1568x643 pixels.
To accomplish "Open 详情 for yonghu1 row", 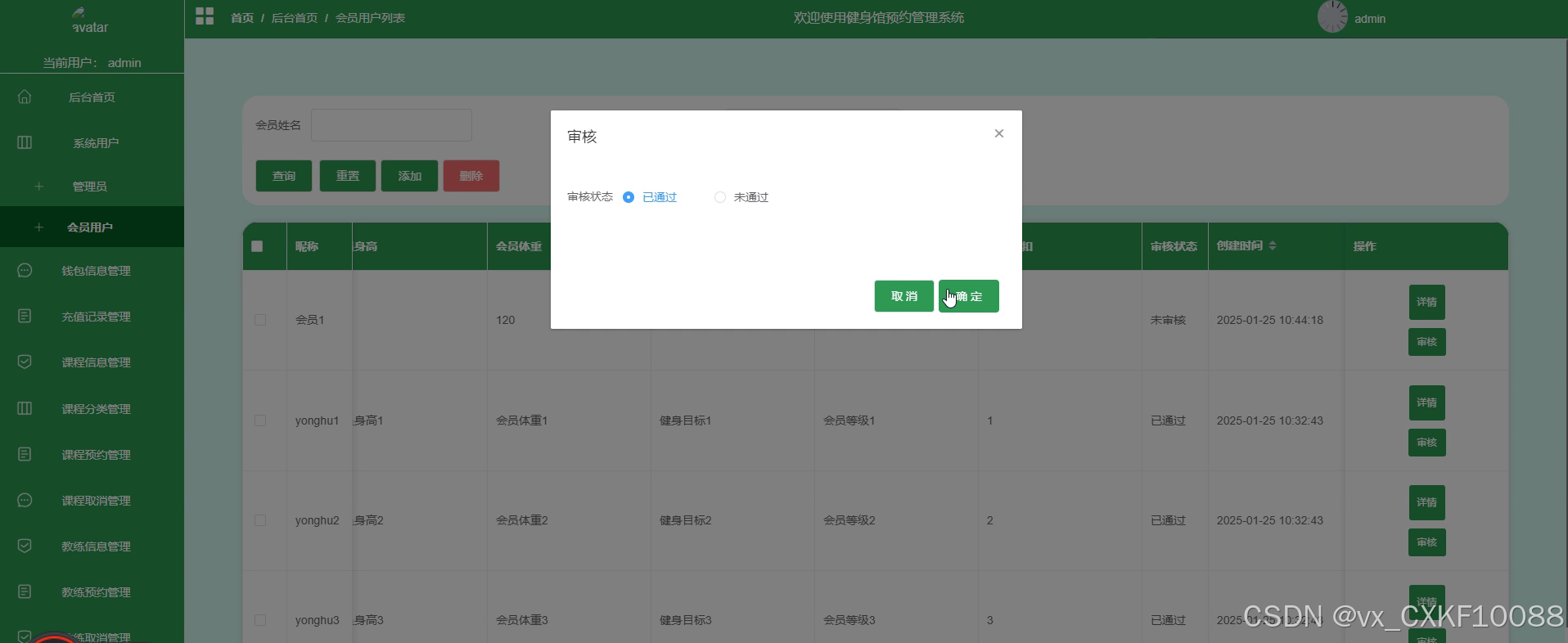I will pyautogui.click(x=1427, y=402).
